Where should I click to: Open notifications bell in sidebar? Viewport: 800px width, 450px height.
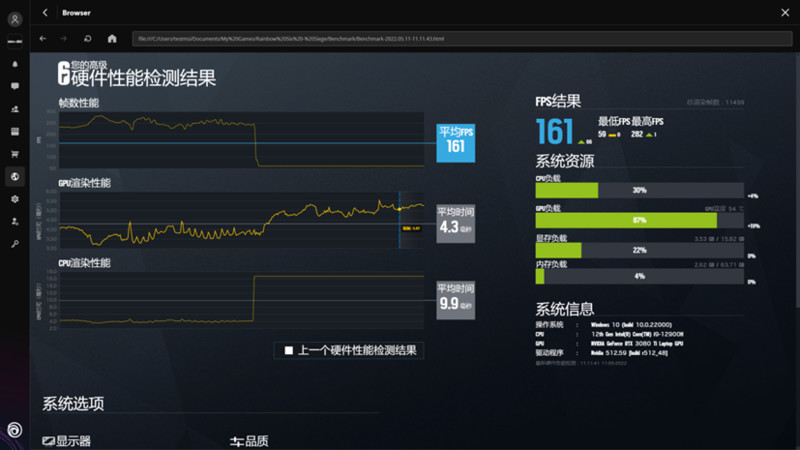coord(15,64)
